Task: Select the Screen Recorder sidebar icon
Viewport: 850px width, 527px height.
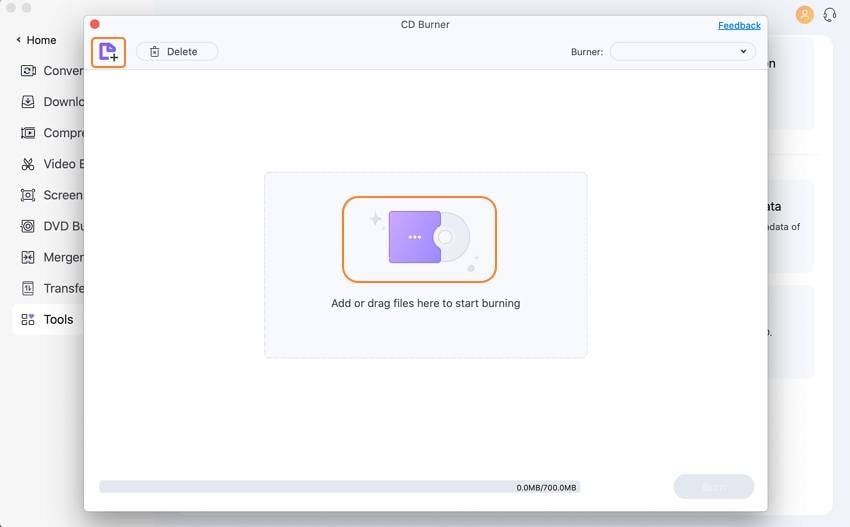Action: point(28,195)
